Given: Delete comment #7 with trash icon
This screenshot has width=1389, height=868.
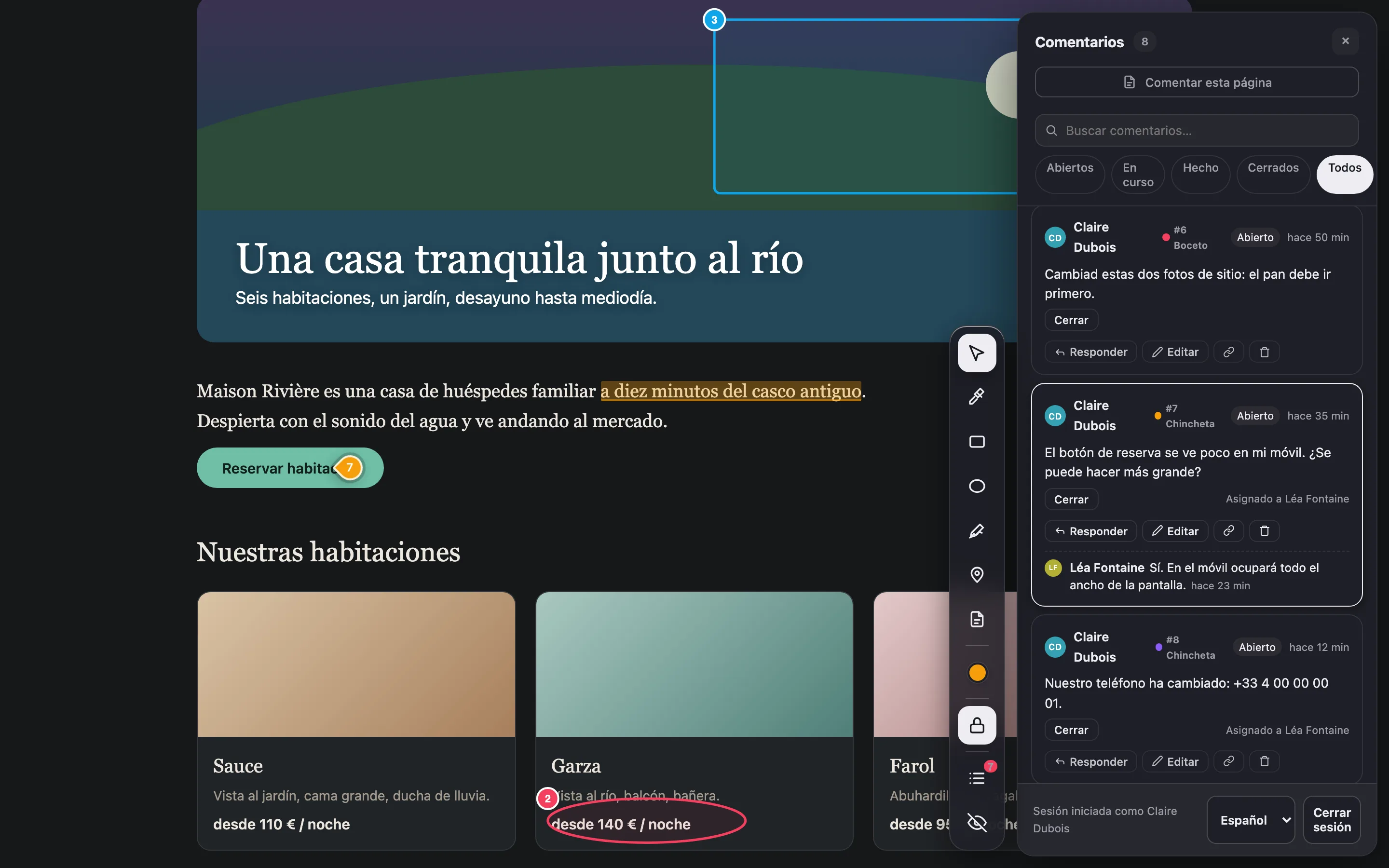Looking at the screenshot, I should click(1265, 531).
